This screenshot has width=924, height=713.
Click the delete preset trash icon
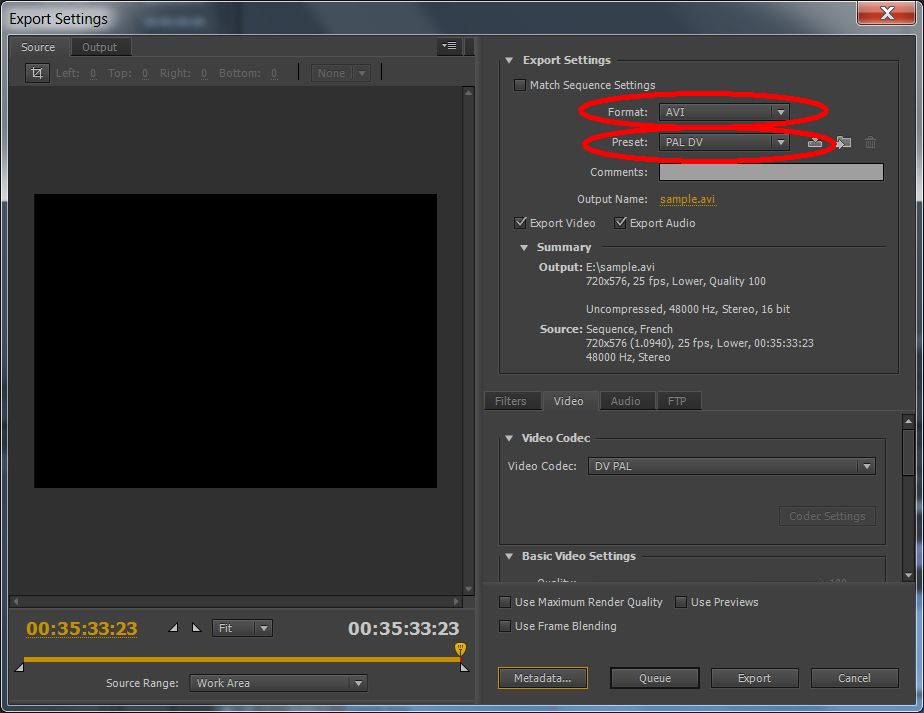[870, 142]
